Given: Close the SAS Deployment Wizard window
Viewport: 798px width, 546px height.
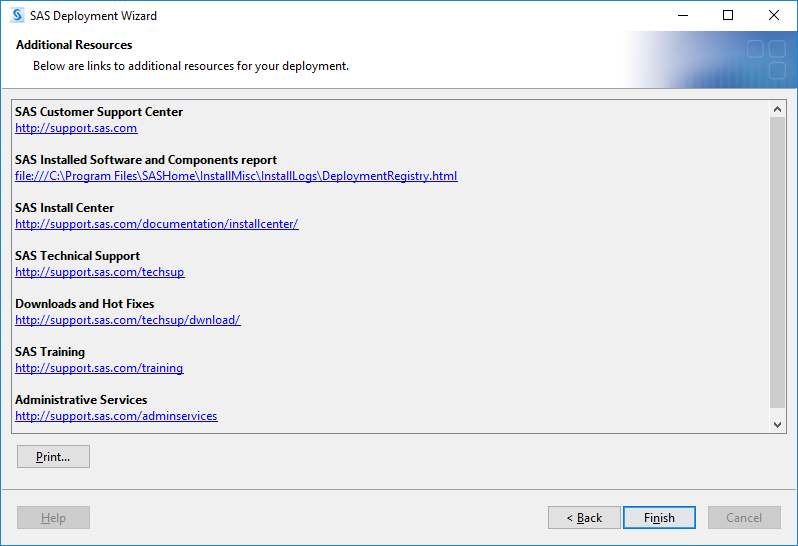Looking at the screenshot, I should pyautogui.click(x=774, y=15).
